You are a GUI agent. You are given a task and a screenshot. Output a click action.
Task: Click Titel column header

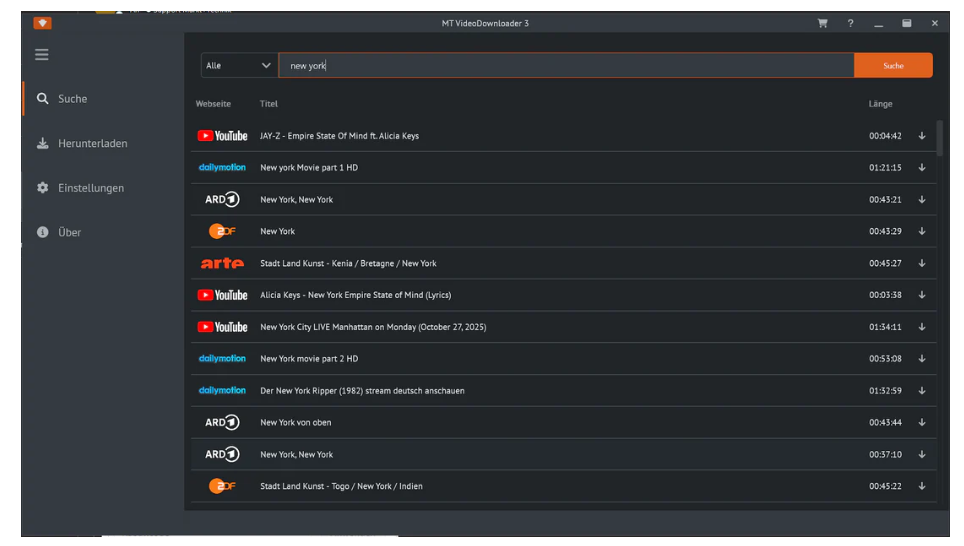[x=269, y=104]
